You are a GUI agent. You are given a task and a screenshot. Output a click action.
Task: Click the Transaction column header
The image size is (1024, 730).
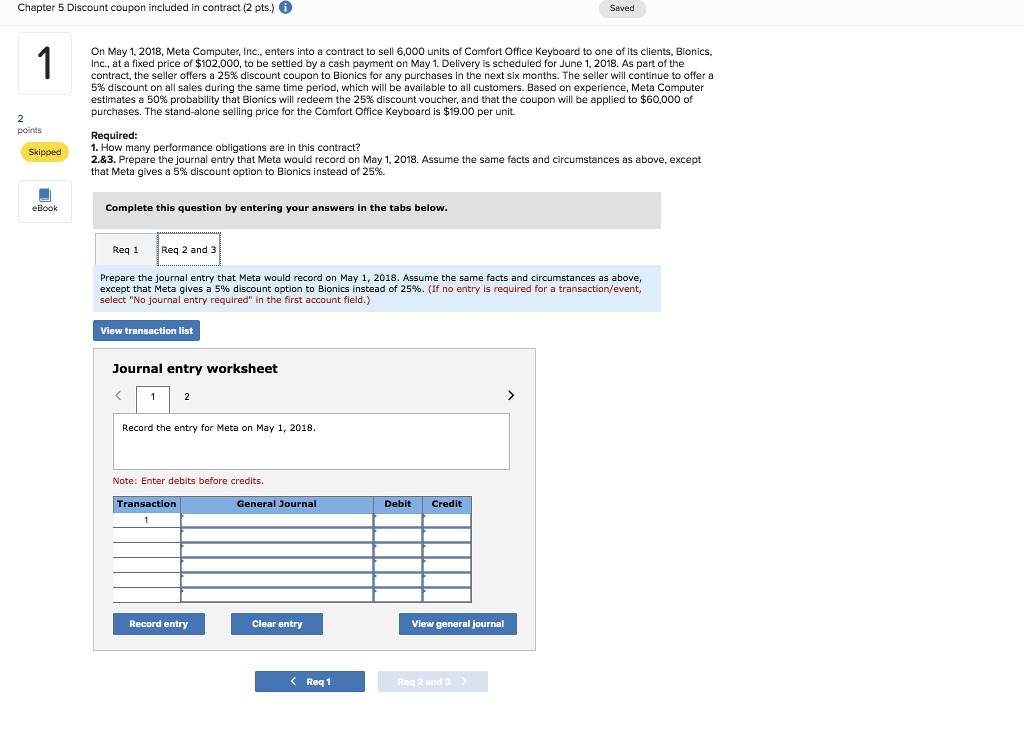[x=146, y=504]
